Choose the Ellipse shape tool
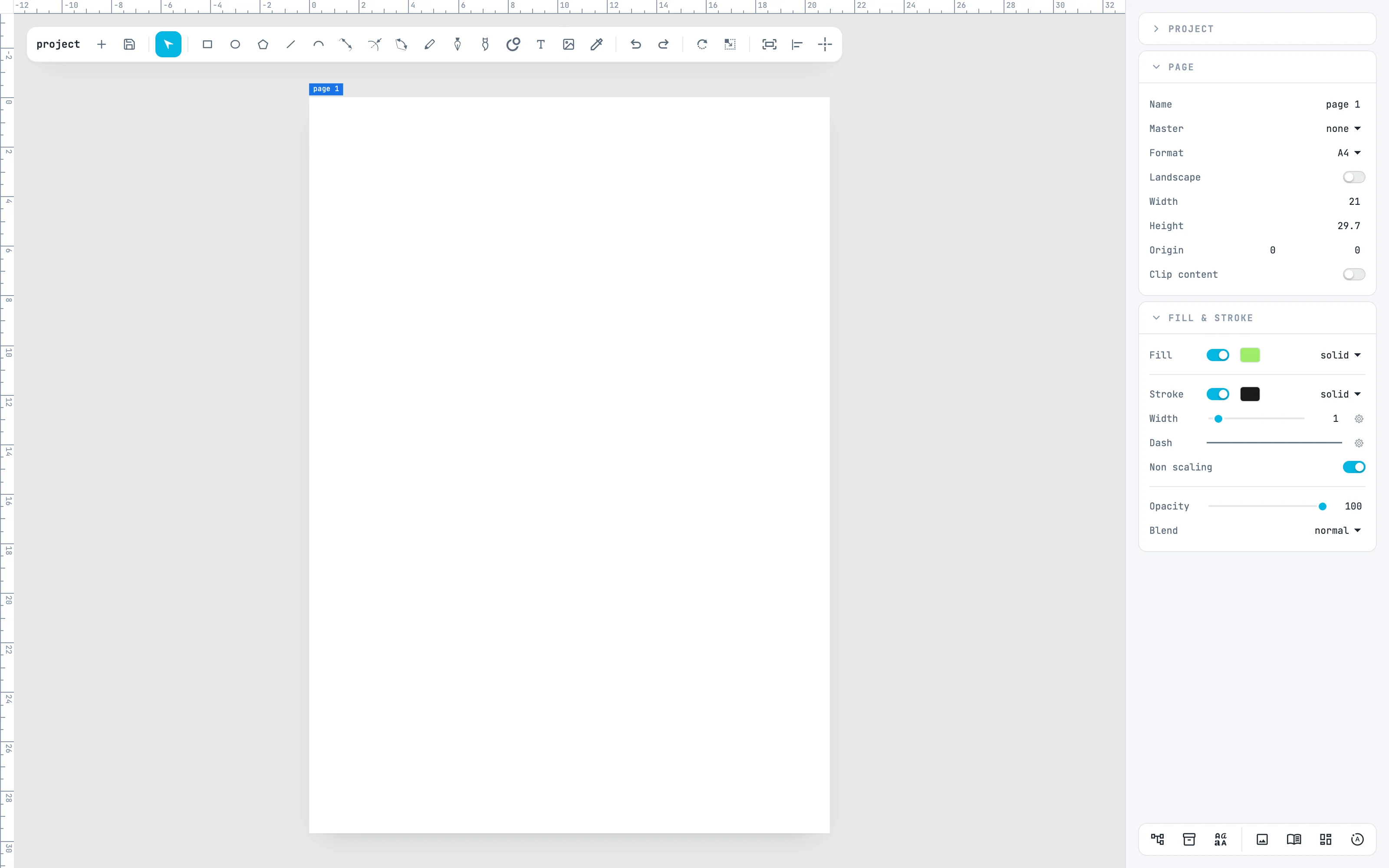 (235, 44)
